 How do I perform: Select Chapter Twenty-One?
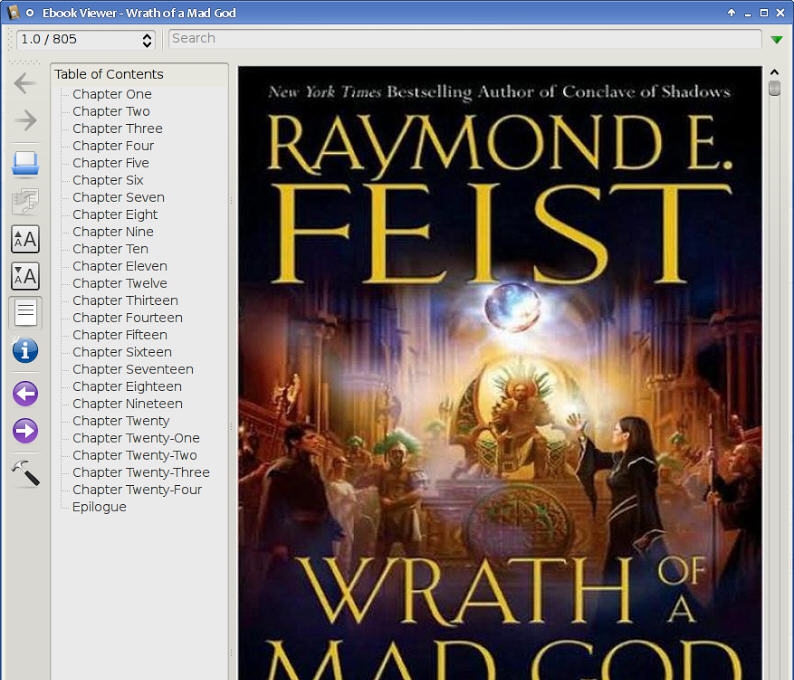click(136, 438)
